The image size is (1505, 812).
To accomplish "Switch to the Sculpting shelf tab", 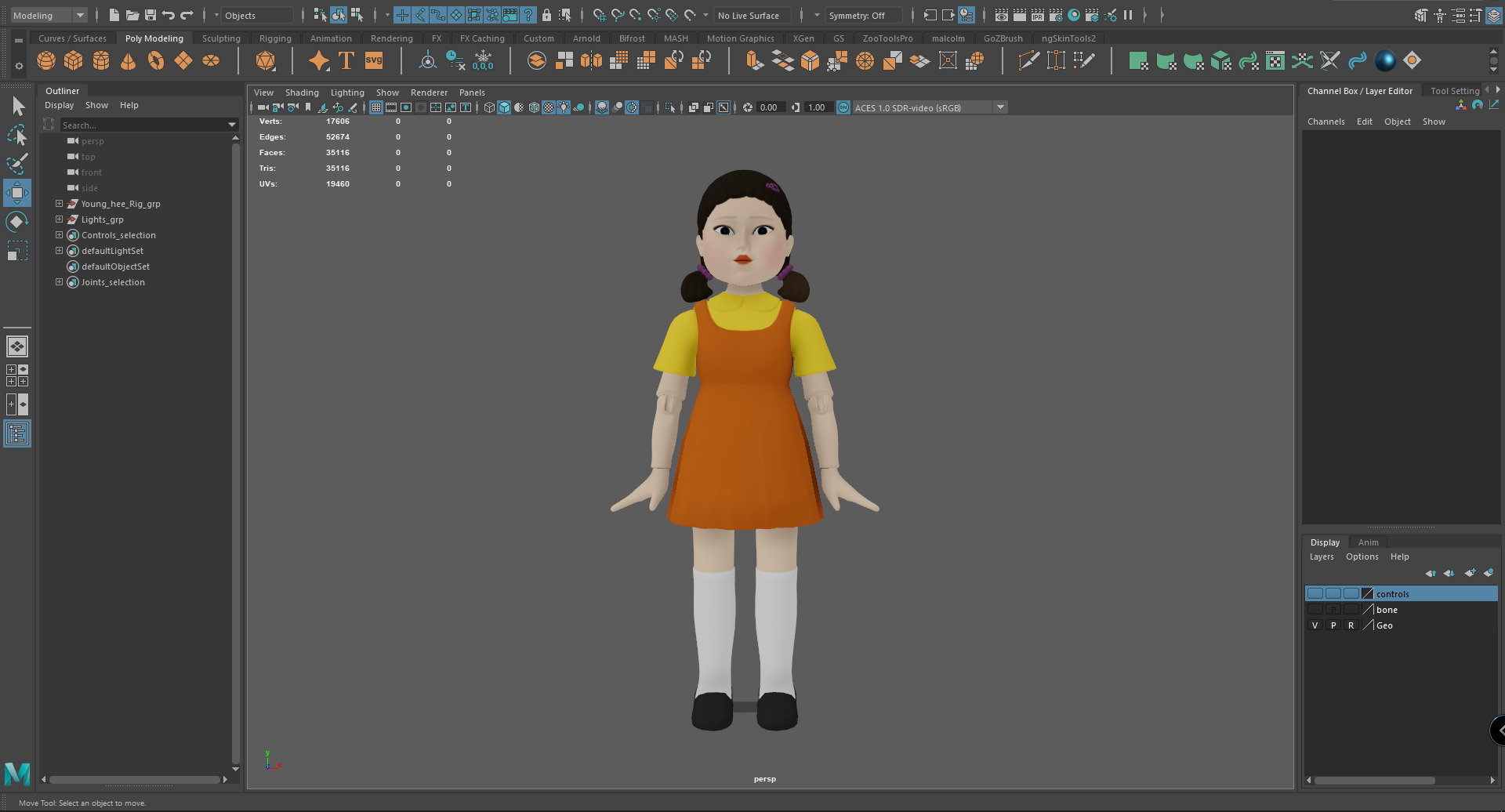I will 221,38.
